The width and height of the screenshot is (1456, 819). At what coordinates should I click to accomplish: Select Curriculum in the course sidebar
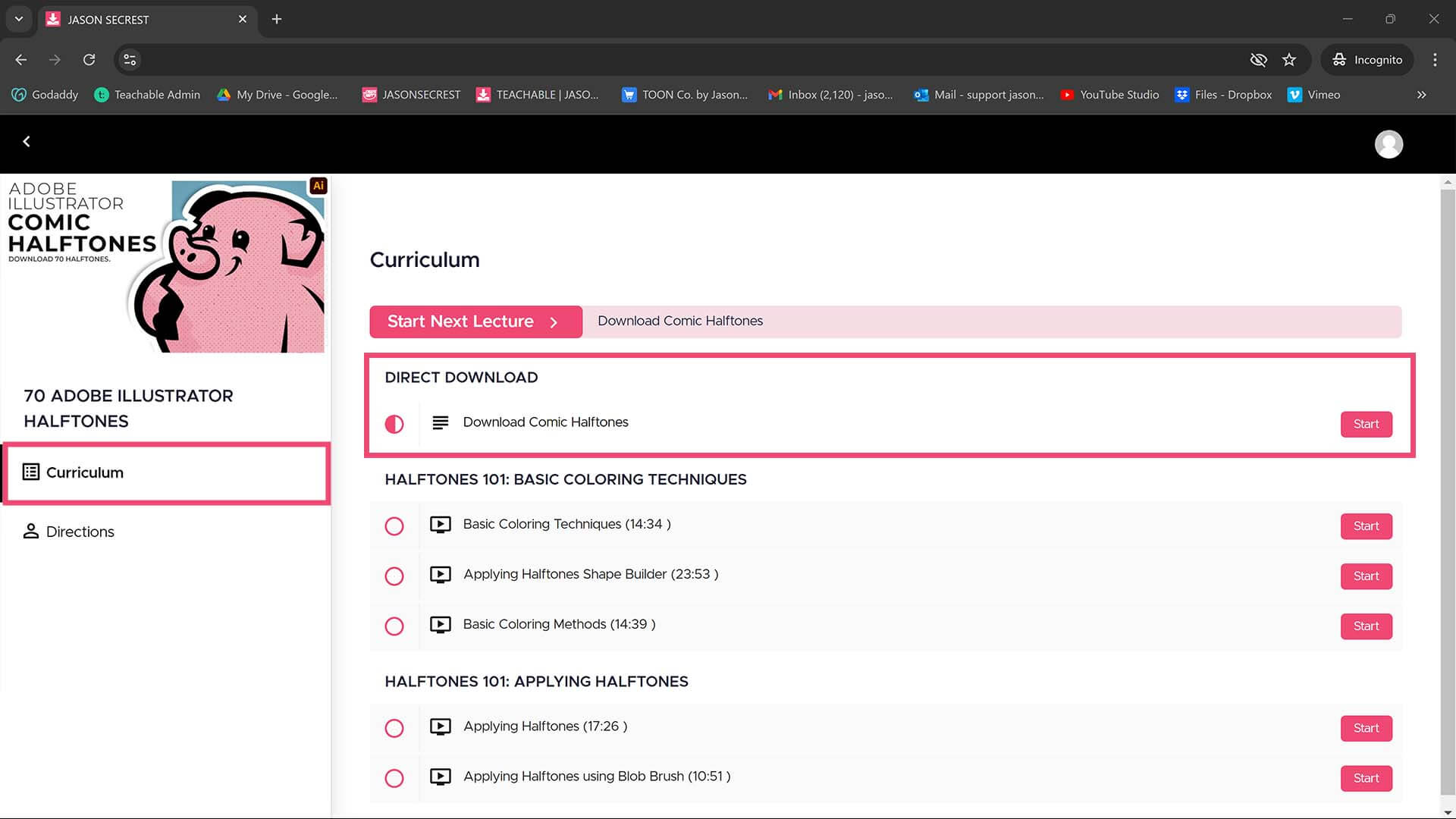[166, 473]
